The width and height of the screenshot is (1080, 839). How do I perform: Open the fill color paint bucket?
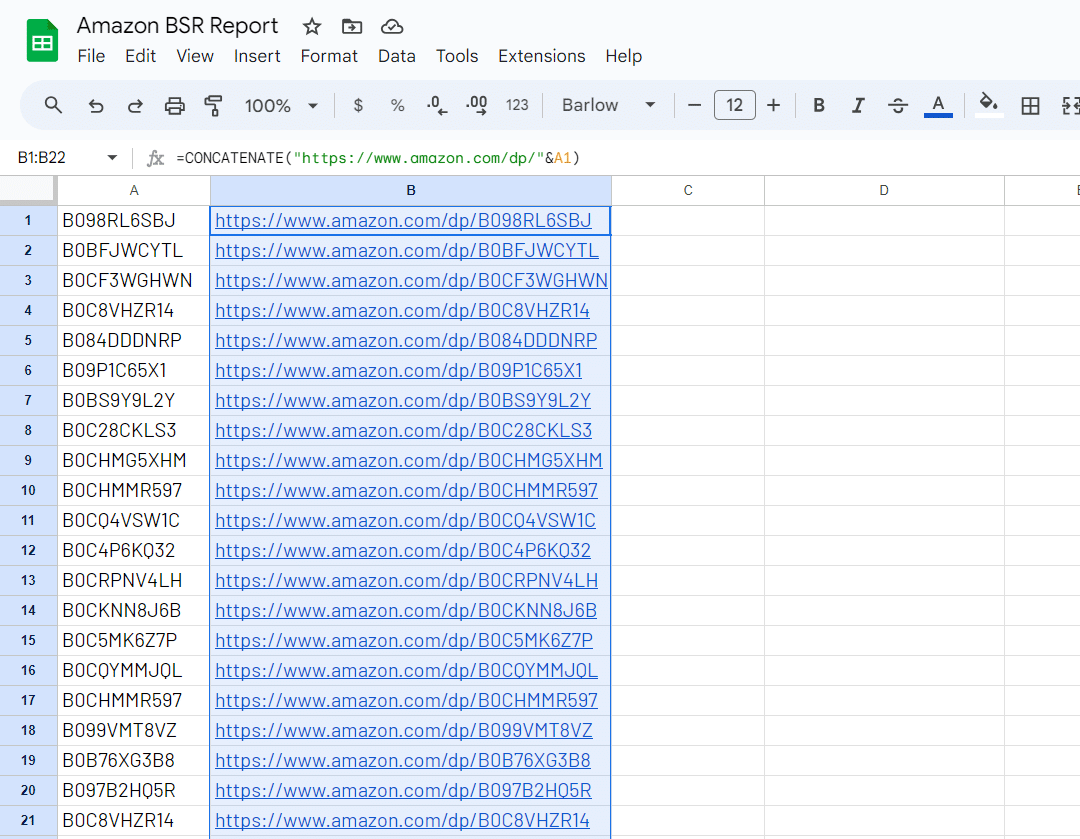[989, 105]
